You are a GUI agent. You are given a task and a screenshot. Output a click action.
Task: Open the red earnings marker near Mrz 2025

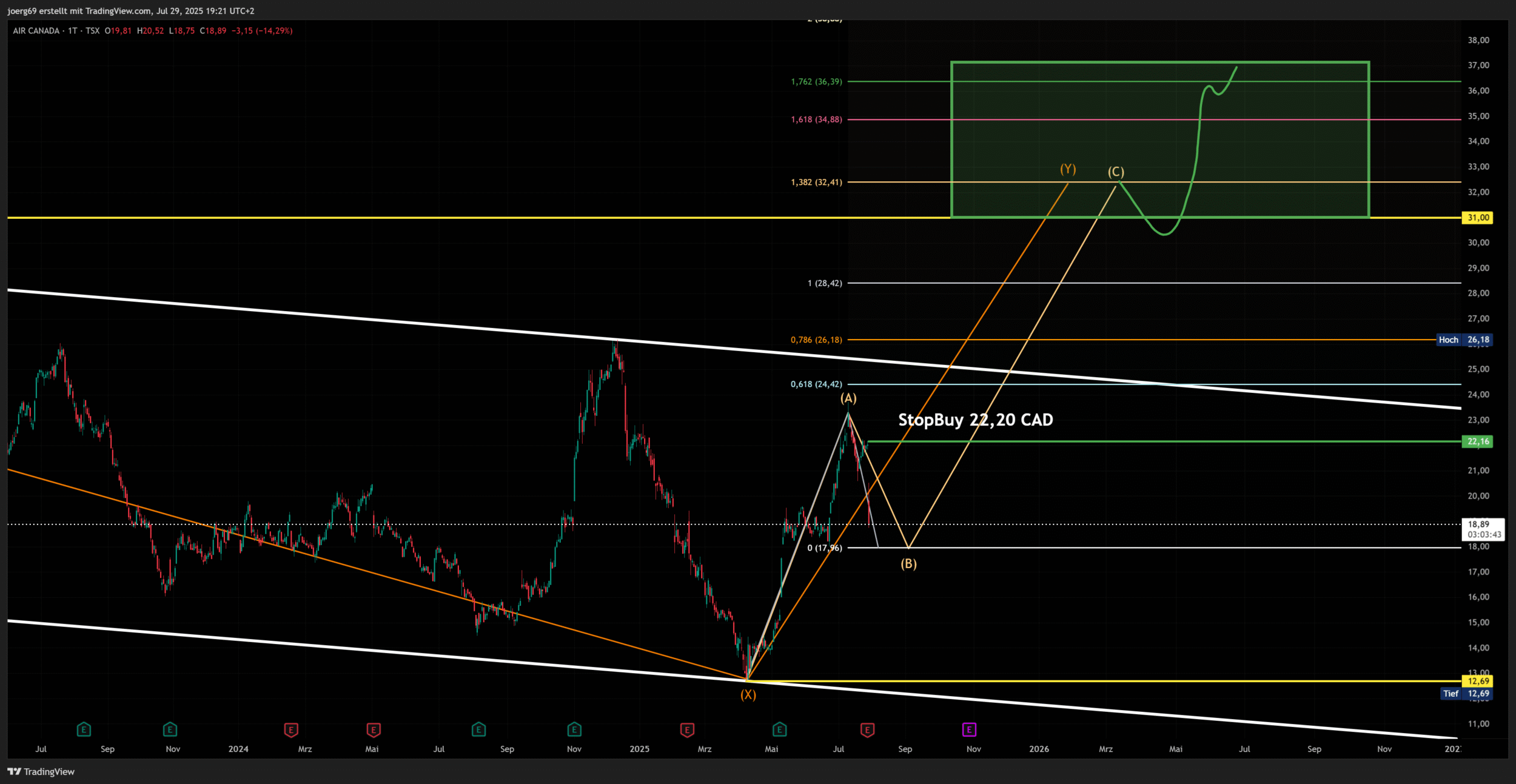pyautogui.click(x=686, y=729)
